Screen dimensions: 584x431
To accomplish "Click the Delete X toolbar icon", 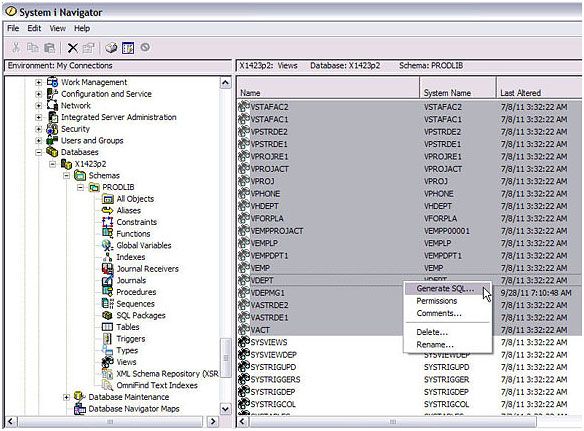I will pos(73,48).
